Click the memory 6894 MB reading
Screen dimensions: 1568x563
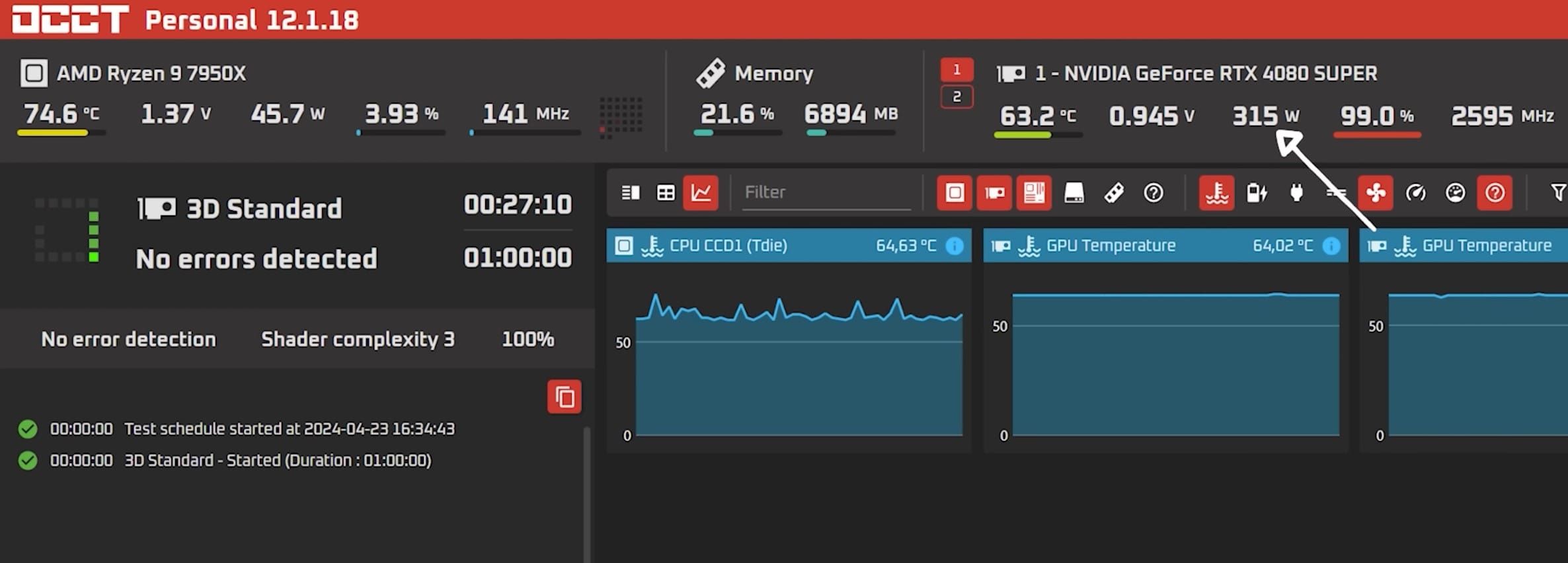click(851, 114)
